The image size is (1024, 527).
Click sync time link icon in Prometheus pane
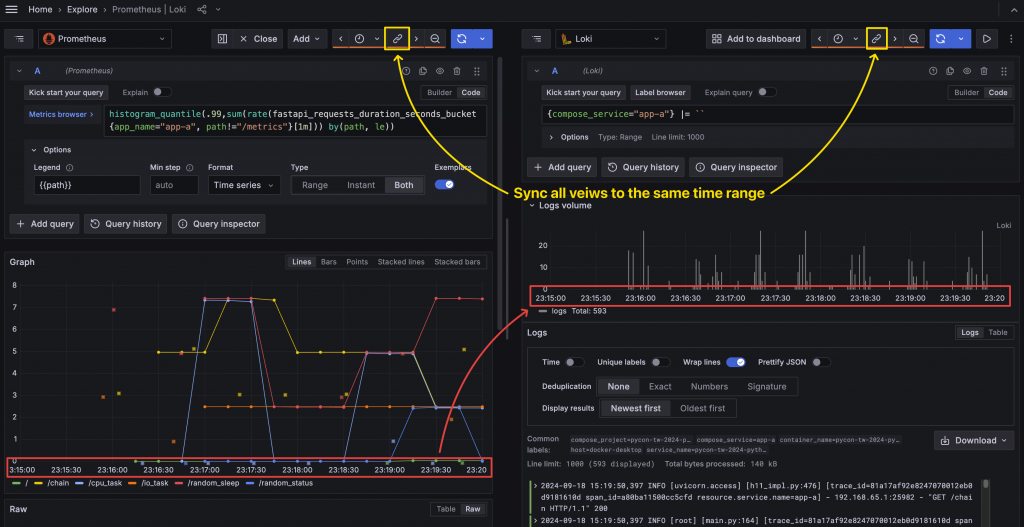(x=397, y=39)
